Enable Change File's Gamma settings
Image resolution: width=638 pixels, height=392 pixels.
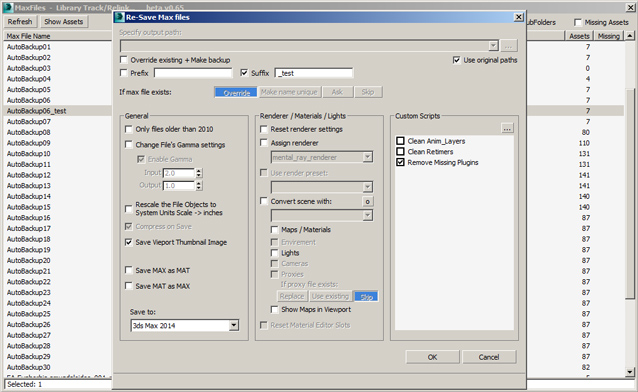[x=129, y=145]
